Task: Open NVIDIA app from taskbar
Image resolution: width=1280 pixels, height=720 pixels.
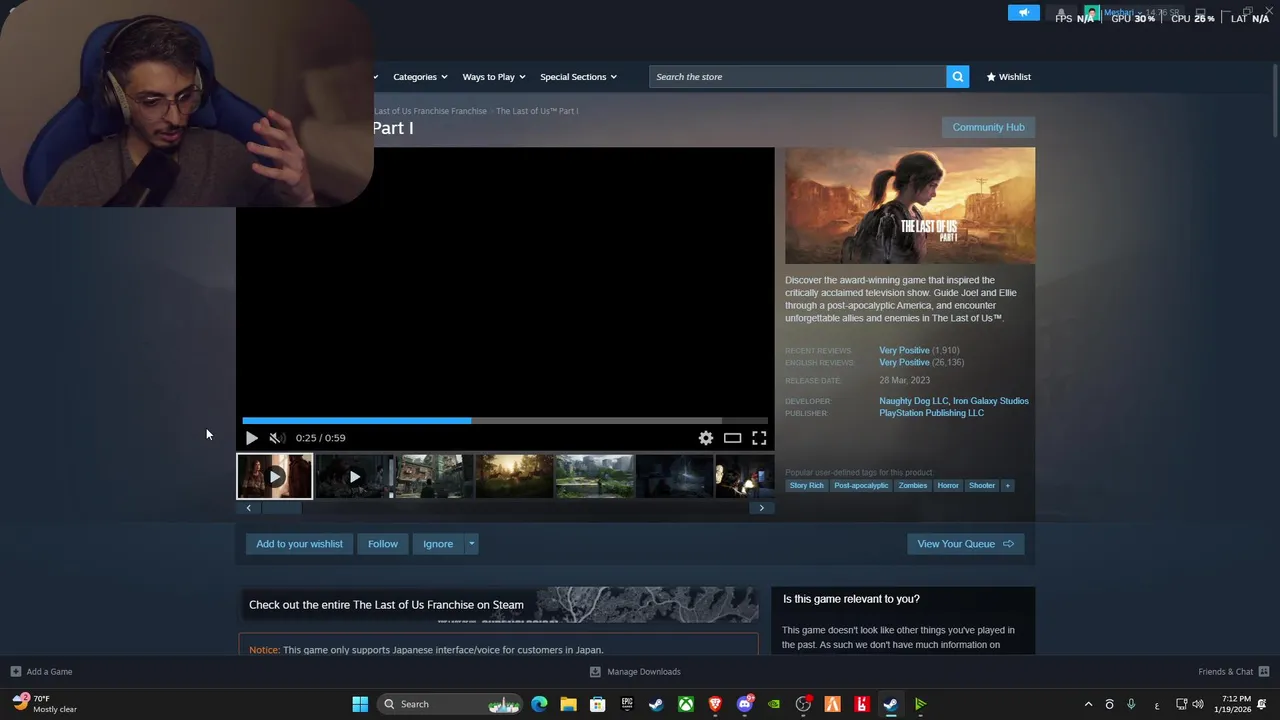Action: point(774,704)
